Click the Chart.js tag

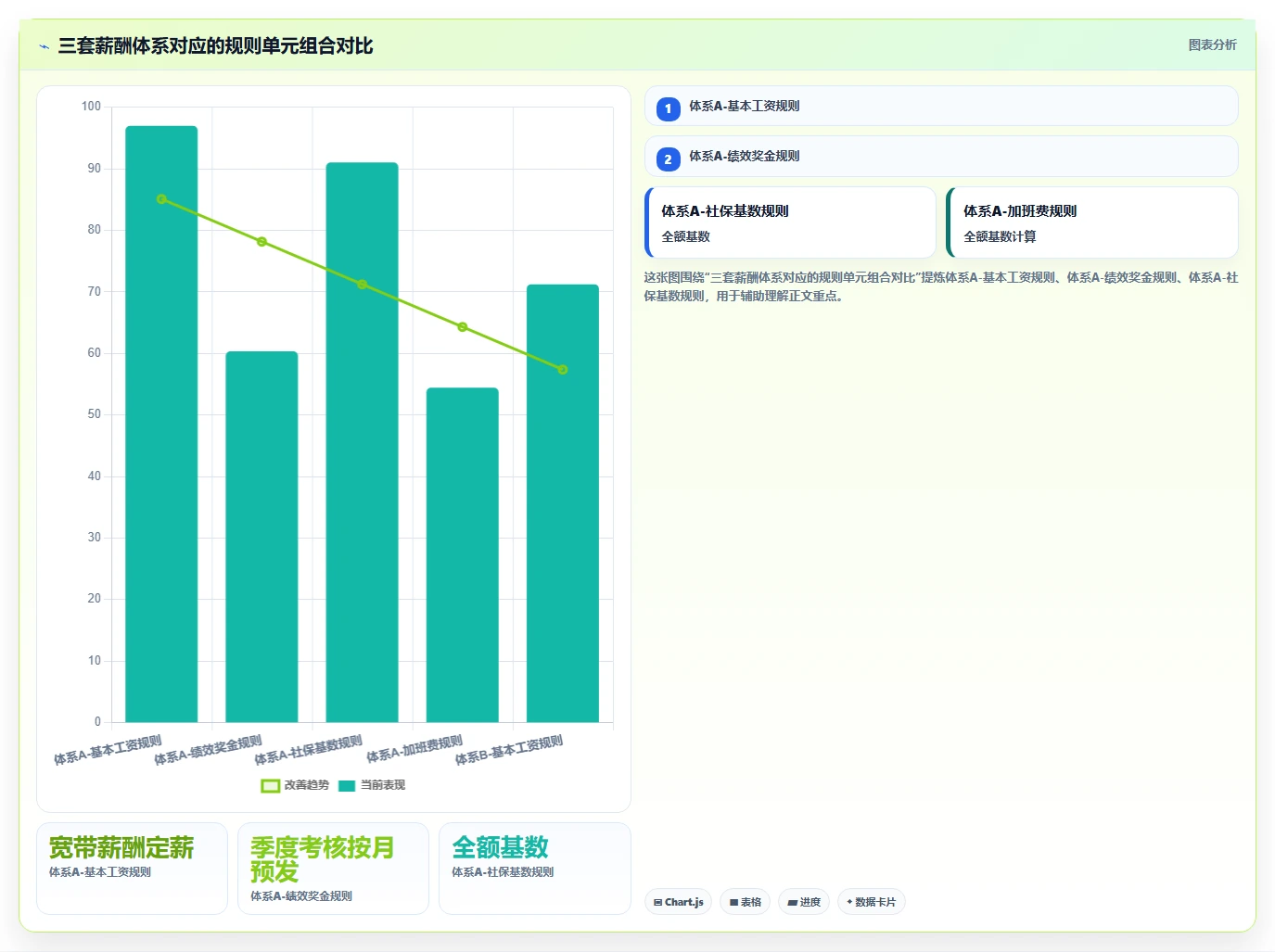point(678,902)
